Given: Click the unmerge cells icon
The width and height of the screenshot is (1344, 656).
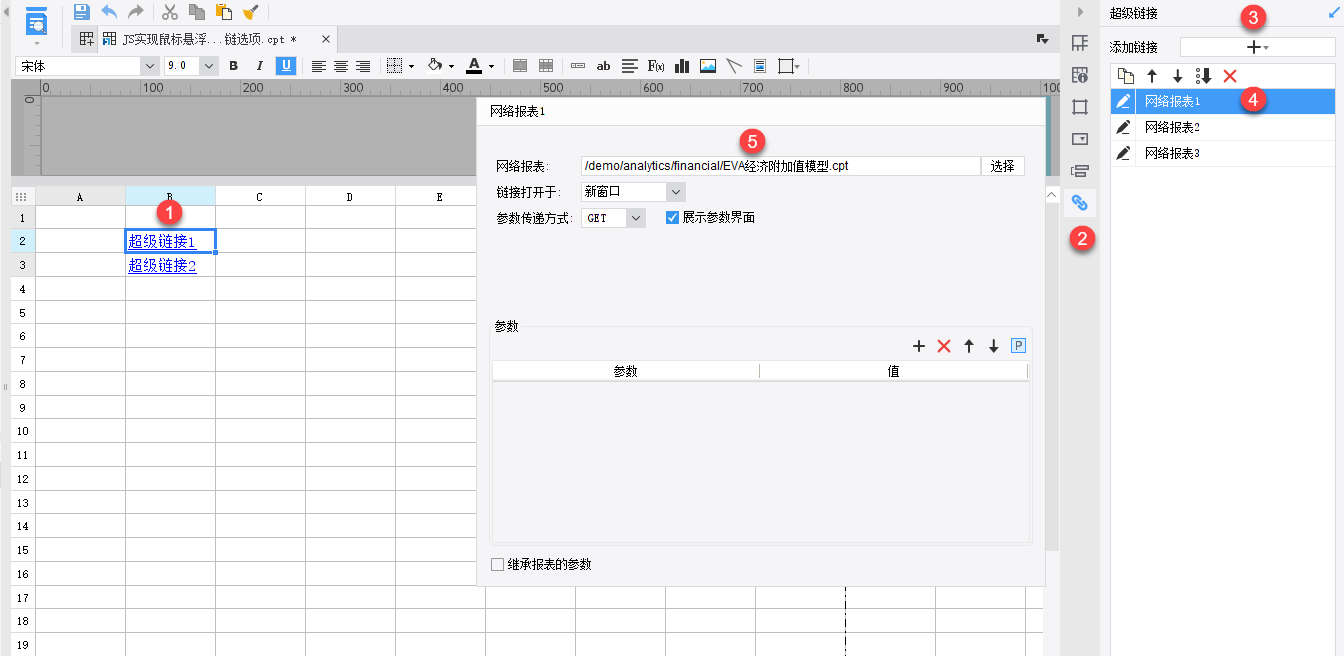Looking at the screenshot, I should coord(546,66).
